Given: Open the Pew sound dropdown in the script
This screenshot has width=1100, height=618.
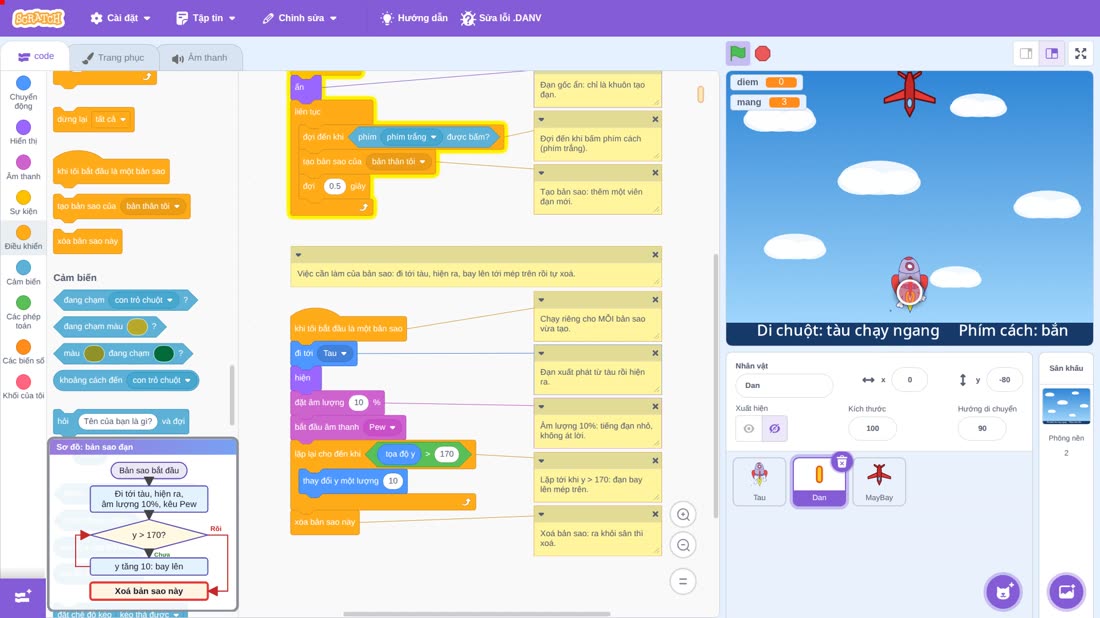Looking at the screenshot, I should coord(382,427).
